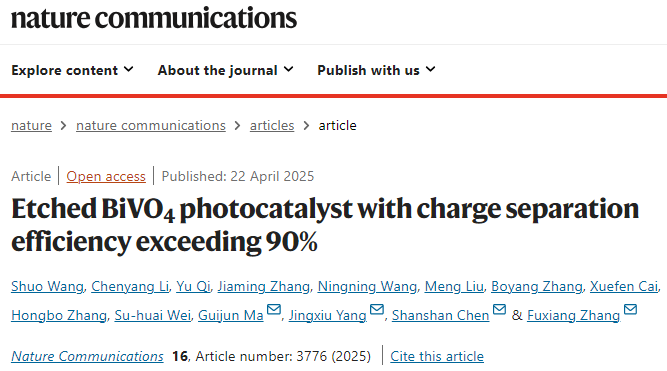
Task: Click the nature communications logo
Action: point(154,18)
